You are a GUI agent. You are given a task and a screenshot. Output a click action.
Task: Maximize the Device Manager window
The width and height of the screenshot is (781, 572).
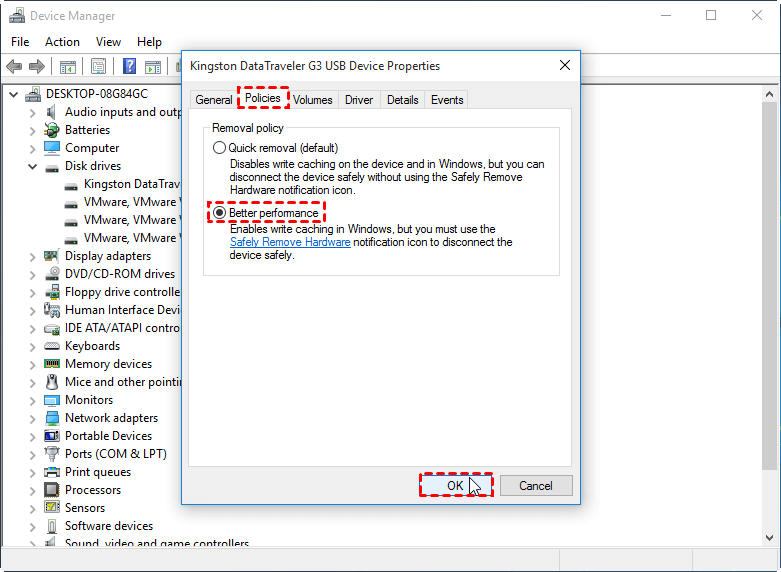[x=711, y=15]
